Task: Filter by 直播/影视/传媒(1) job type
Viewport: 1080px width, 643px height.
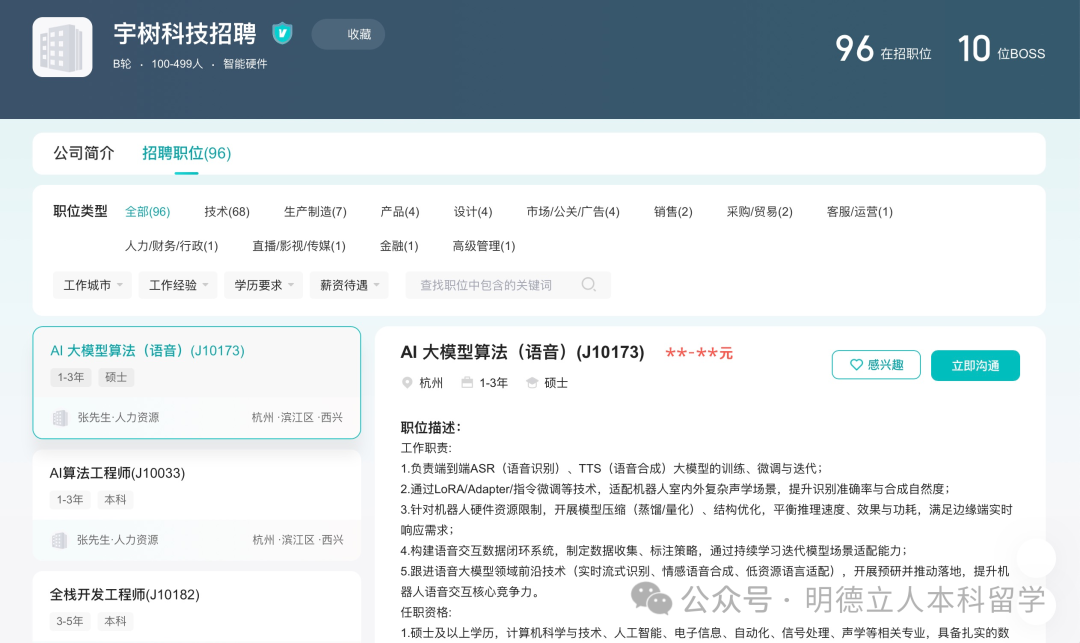Action: click(x=299, y=246)
